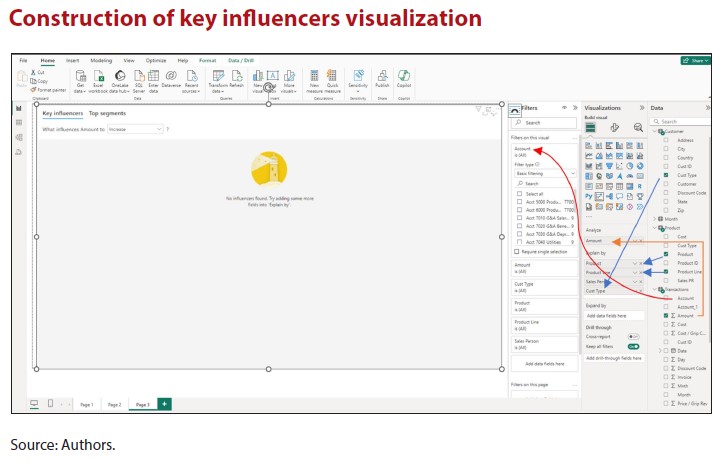This screenshot has height=463, width=724.
Task: Collapse the Filters pane chevrons
Action: [x=575, y=108]
